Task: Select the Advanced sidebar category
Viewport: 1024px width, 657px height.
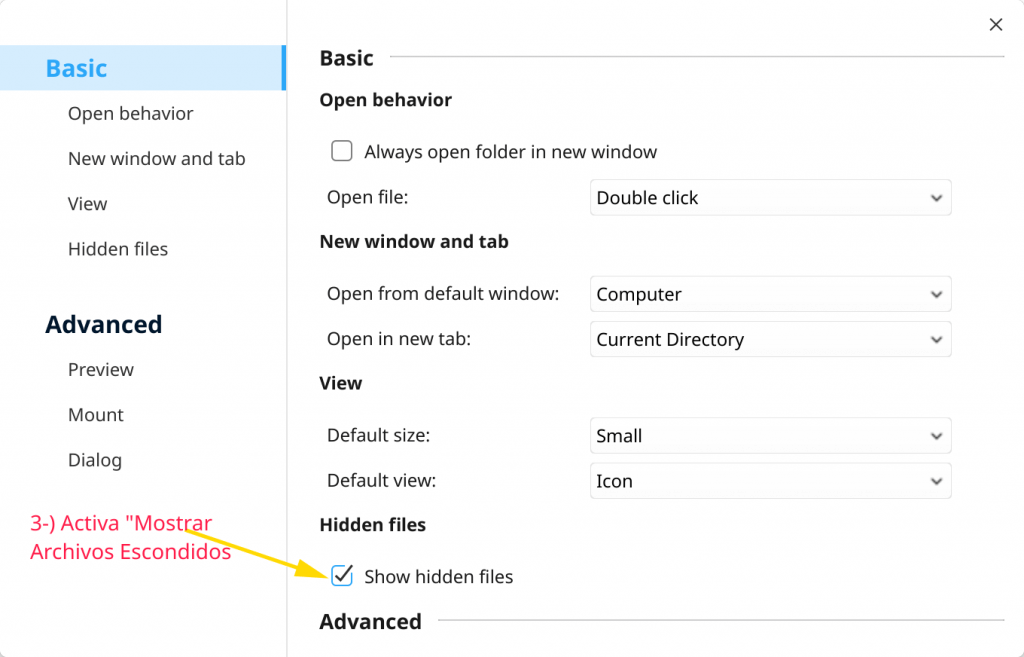Action: (104, 325)
